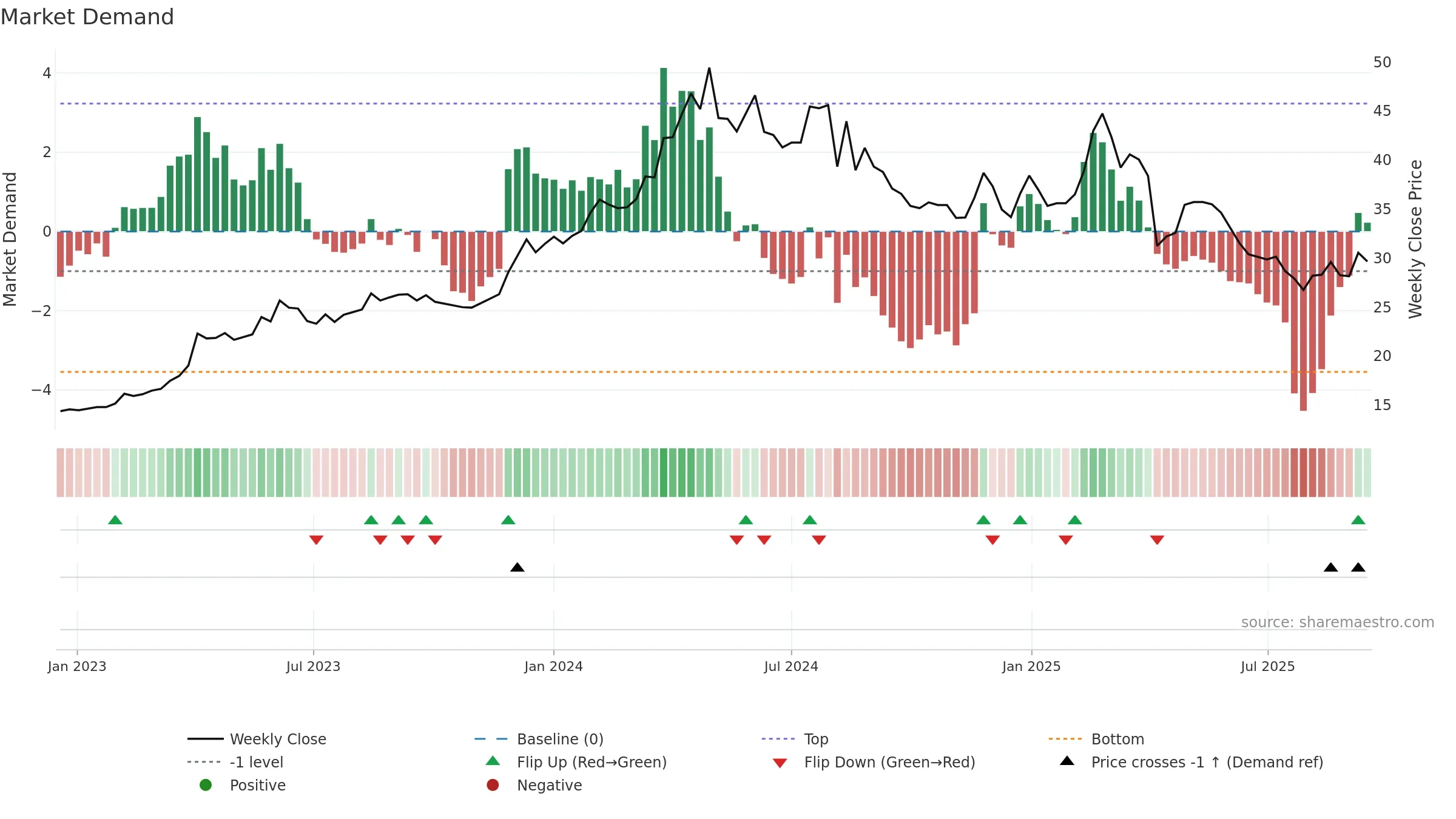The image size is (1456, 819).
Task: Select the latest green flip-up marker in late 2025
Action: pos(1358,520)
